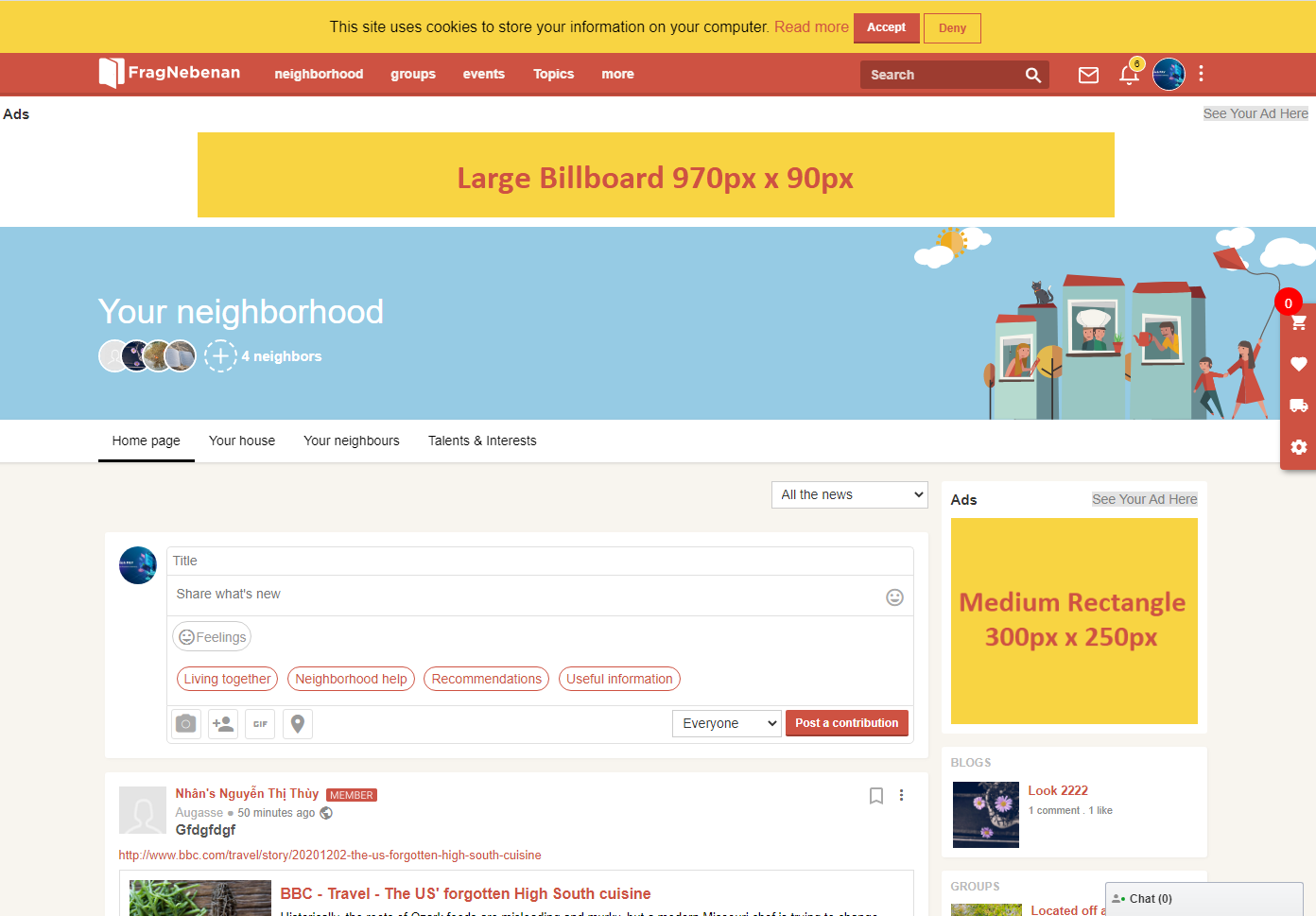Open the heart favorites sidebar icon
Image resolution: width=1316 pixels, height=916 pixels.
(x=1298, y=364)
